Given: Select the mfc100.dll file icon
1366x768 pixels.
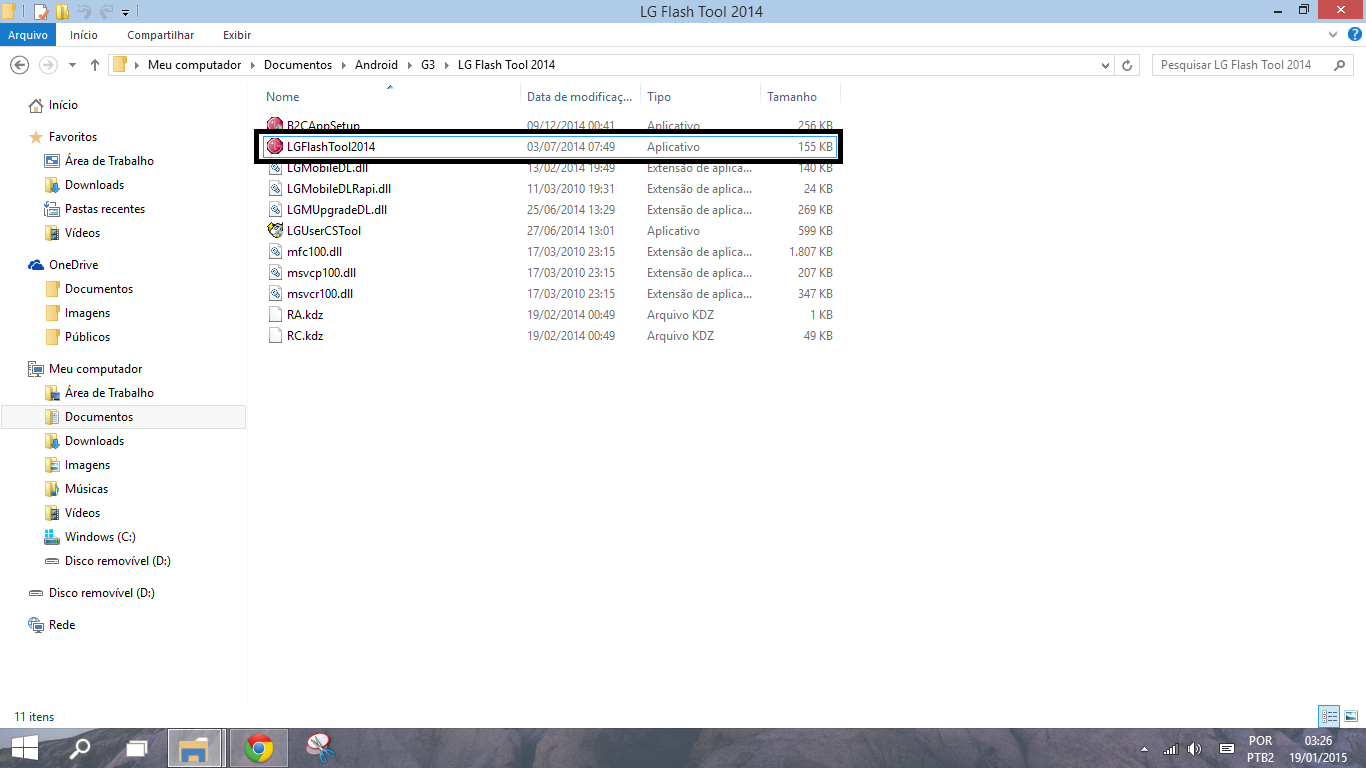Looking at the screenshot, I should click(277, 251).
